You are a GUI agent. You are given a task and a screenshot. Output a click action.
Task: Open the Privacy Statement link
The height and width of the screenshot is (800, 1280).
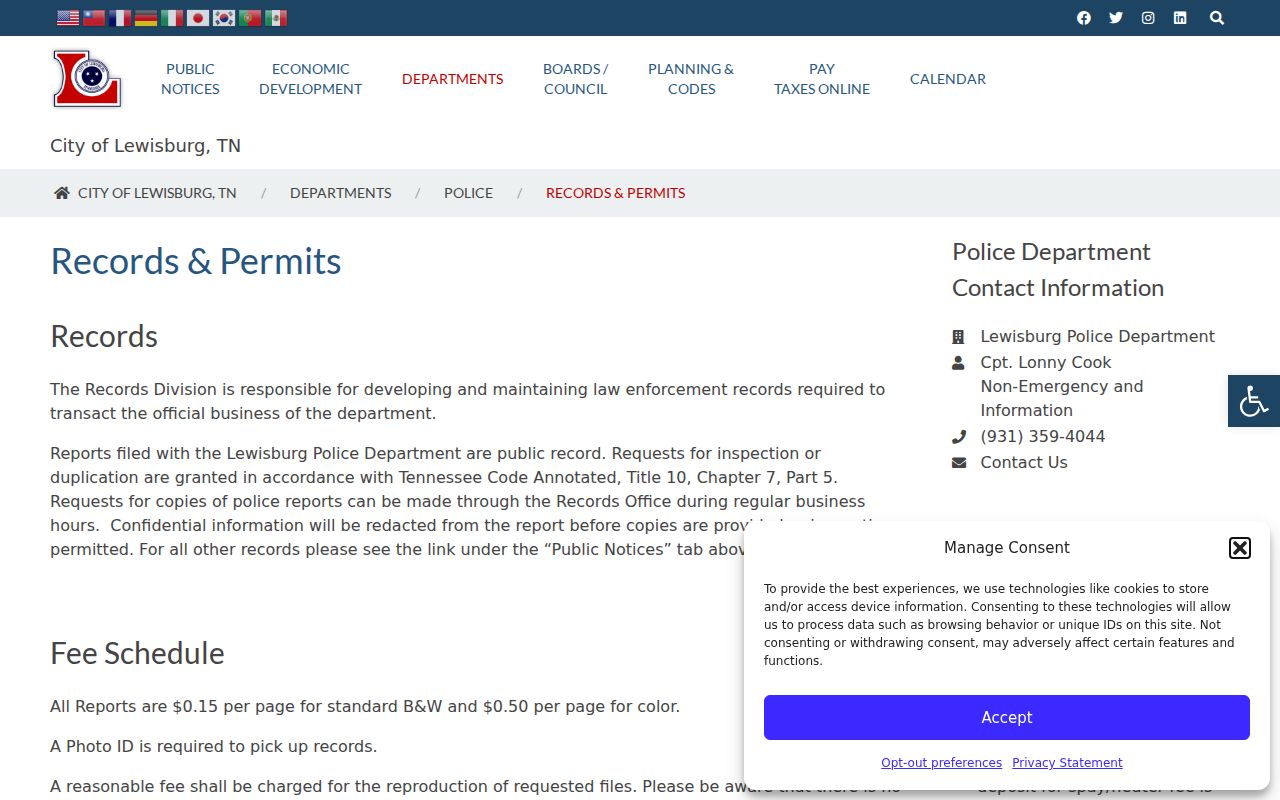(1067, 763)
